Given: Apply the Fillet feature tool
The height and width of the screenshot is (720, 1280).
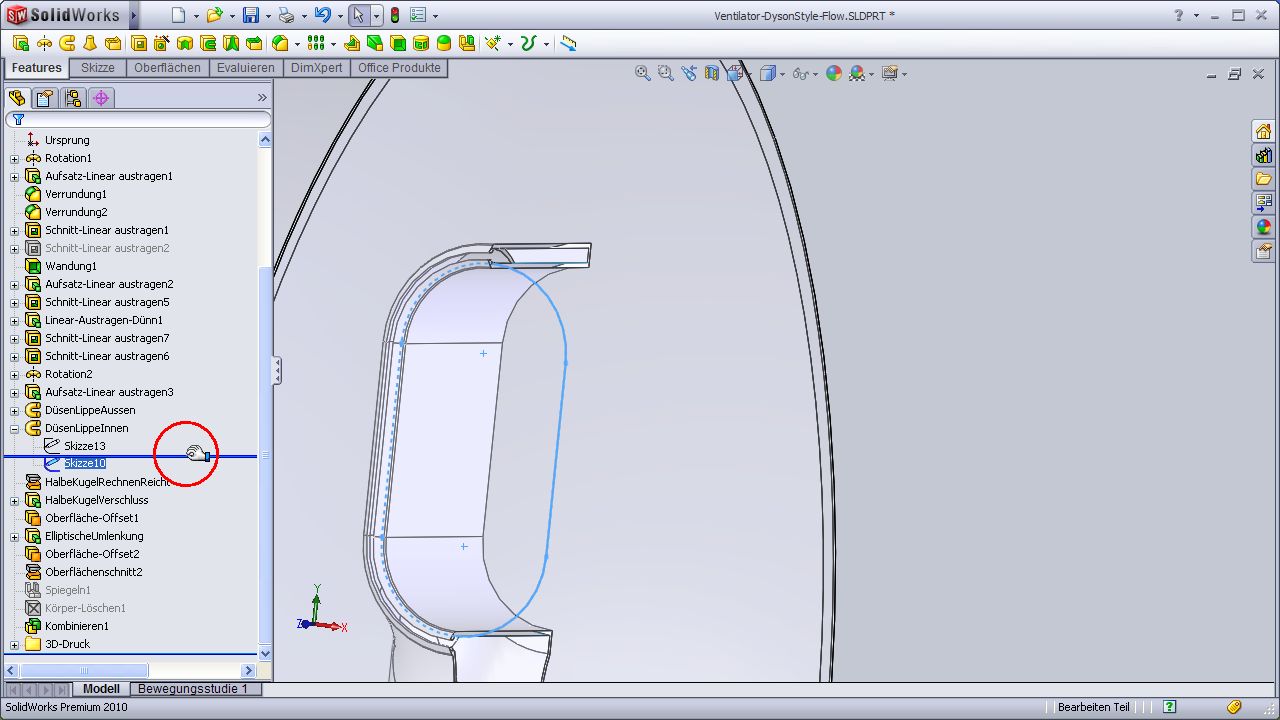Looking at the screenshot, I should click(x=280, y=43).
